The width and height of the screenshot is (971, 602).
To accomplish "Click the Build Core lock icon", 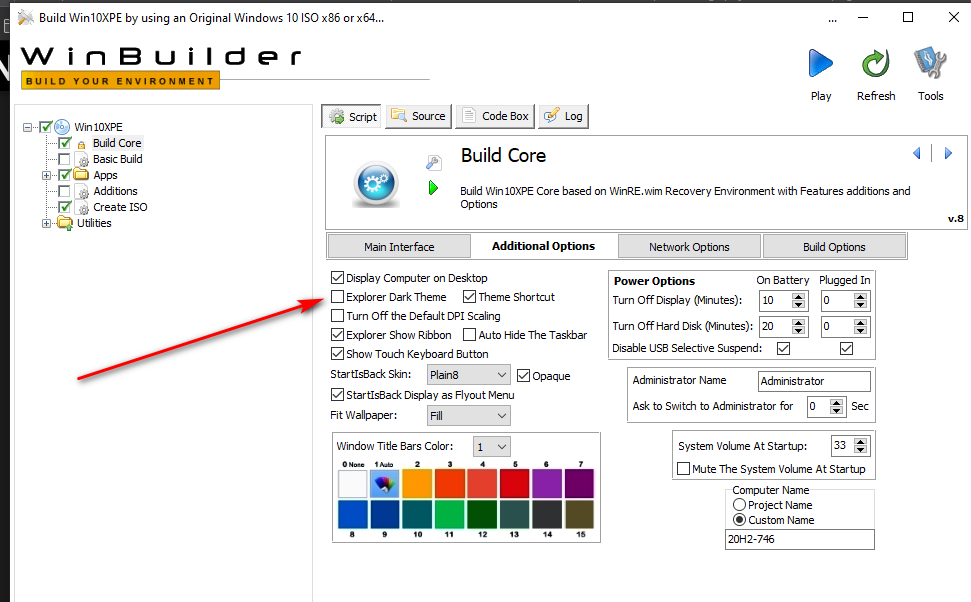I will (81, 144).
